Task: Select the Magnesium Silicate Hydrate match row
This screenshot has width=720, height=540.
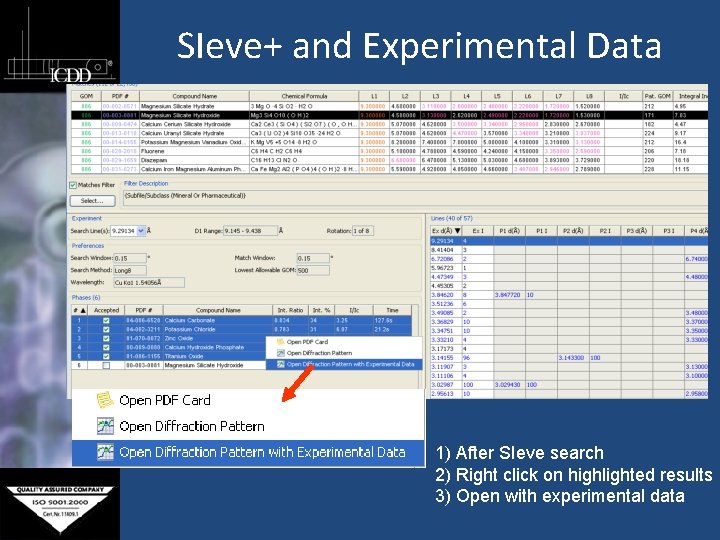Action: (x=389, y=106)
